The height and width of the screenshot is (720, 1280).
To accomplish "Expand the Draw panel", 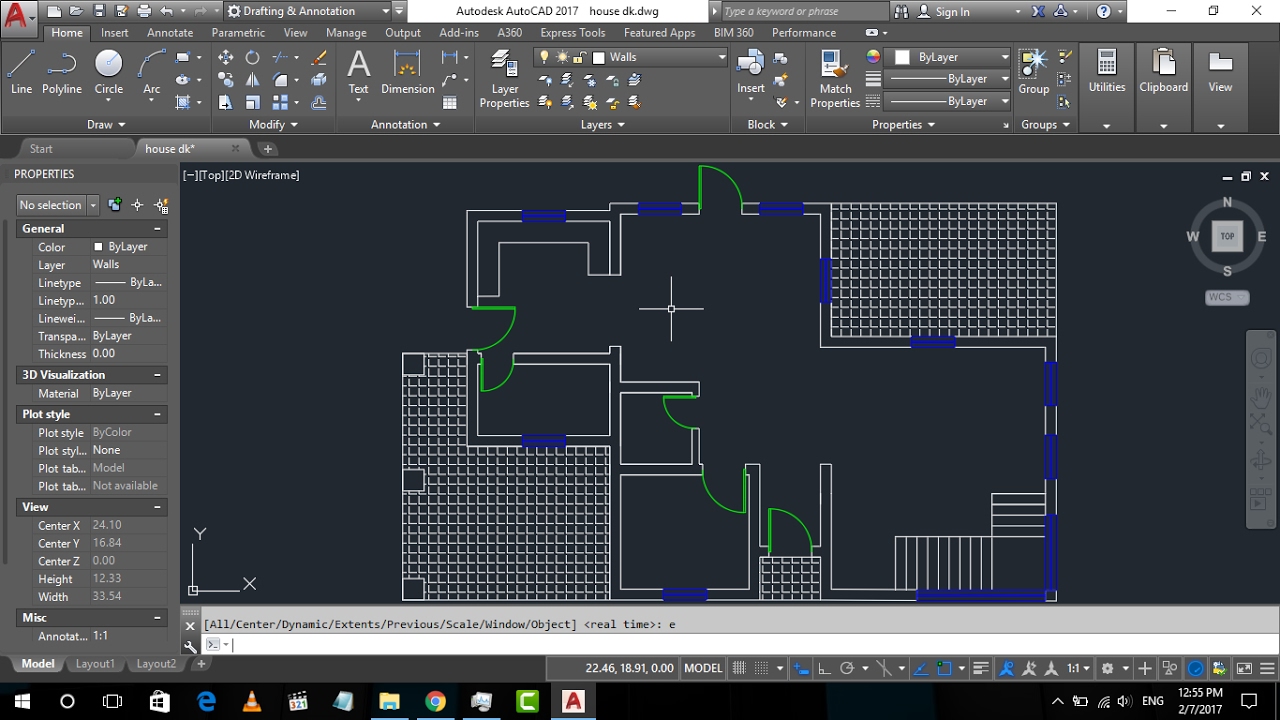I will point(106,125).
